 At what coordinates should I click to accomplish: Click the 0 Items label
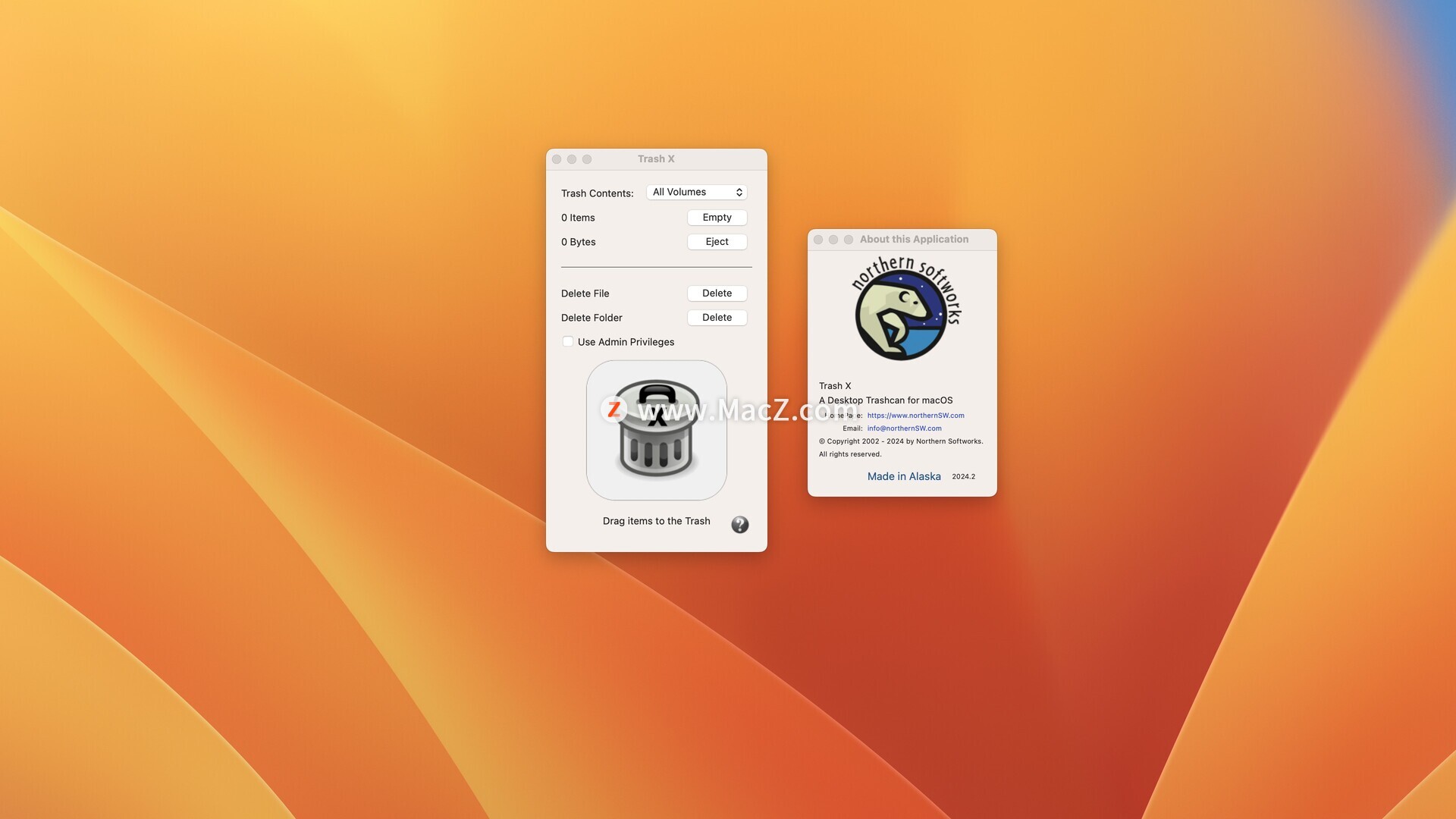[x=578, y=218]
